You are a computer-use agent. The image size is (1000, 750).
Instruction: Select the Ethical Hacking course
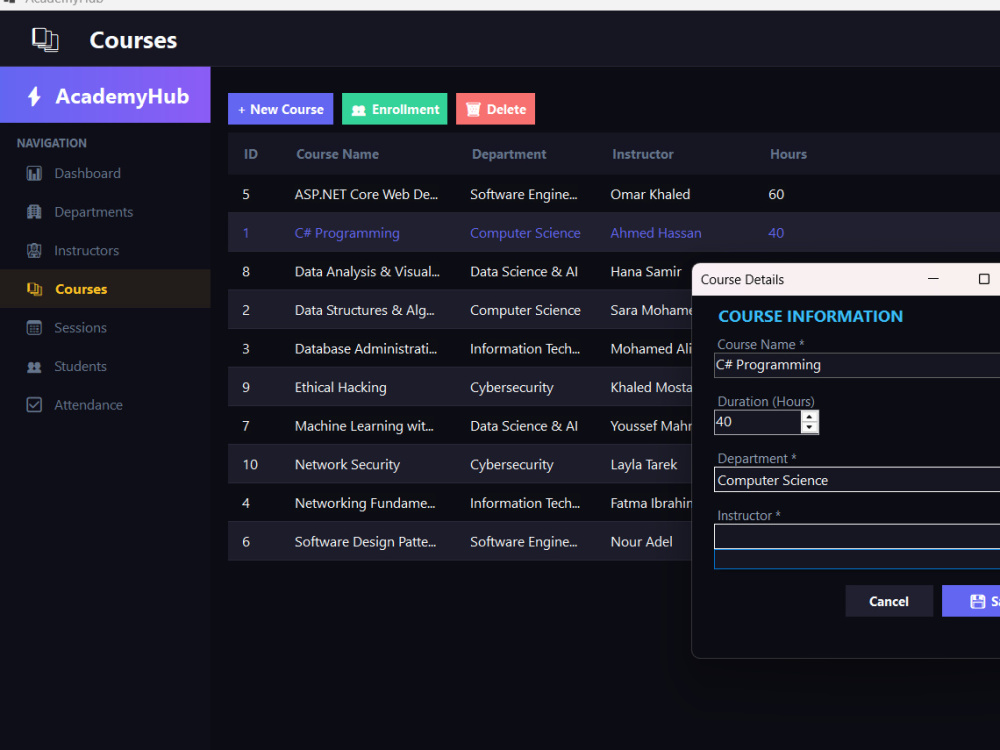coord(460,387)
